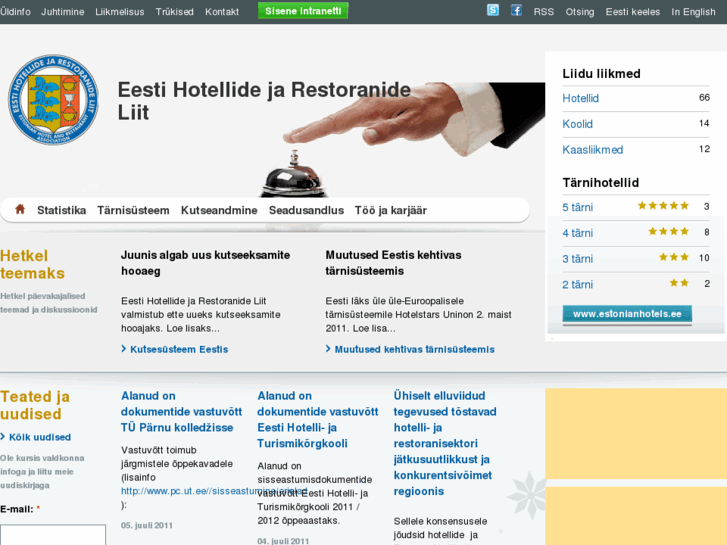
Task: Open the TÜ Pärnu kolledžisse news headline
Action: click(181, 411)
